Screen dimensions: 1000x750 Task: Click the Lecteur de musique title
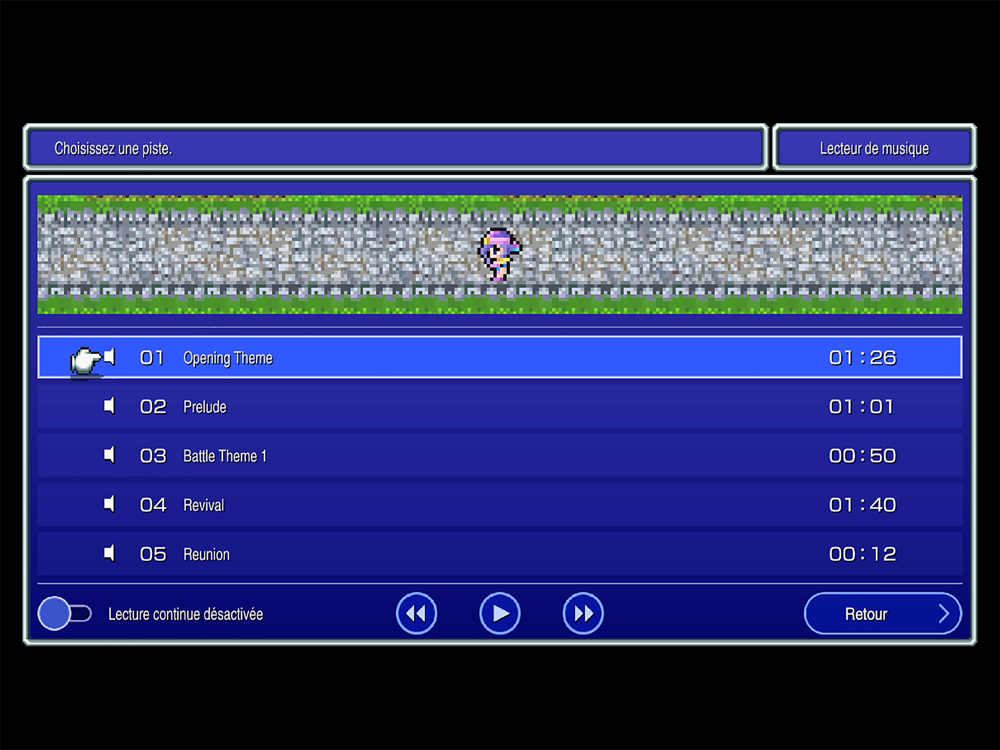[874, 149]
